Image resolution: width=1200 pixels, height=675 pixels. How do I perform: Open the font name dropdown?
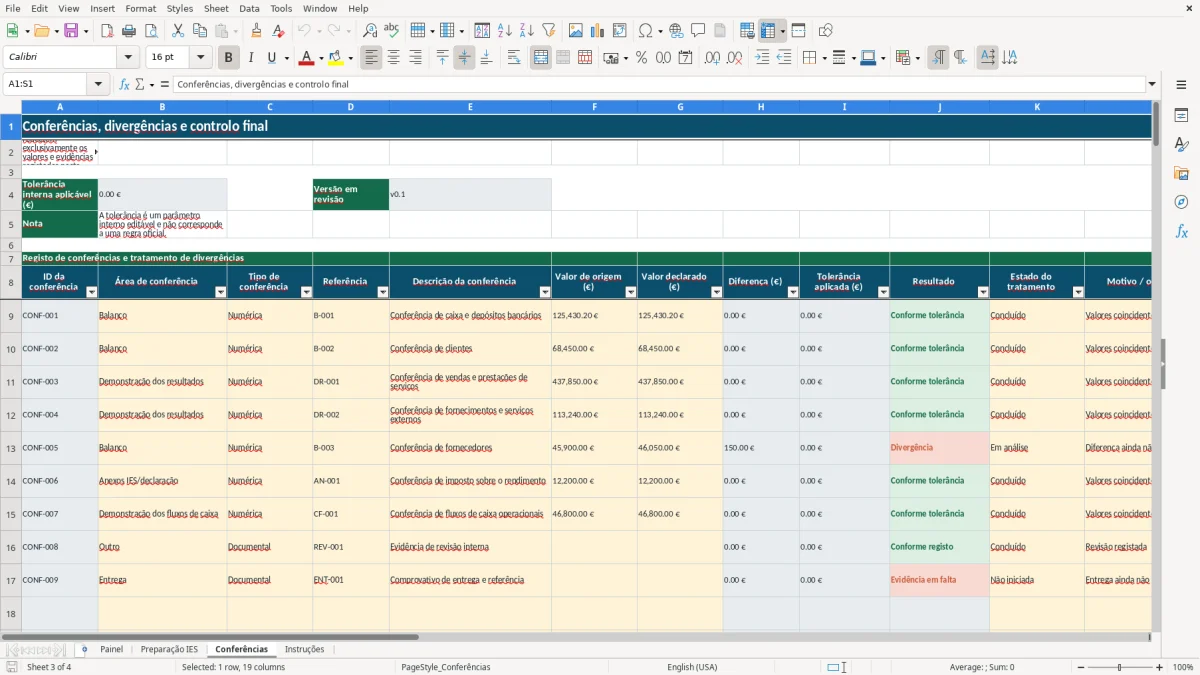coord(129,58)
